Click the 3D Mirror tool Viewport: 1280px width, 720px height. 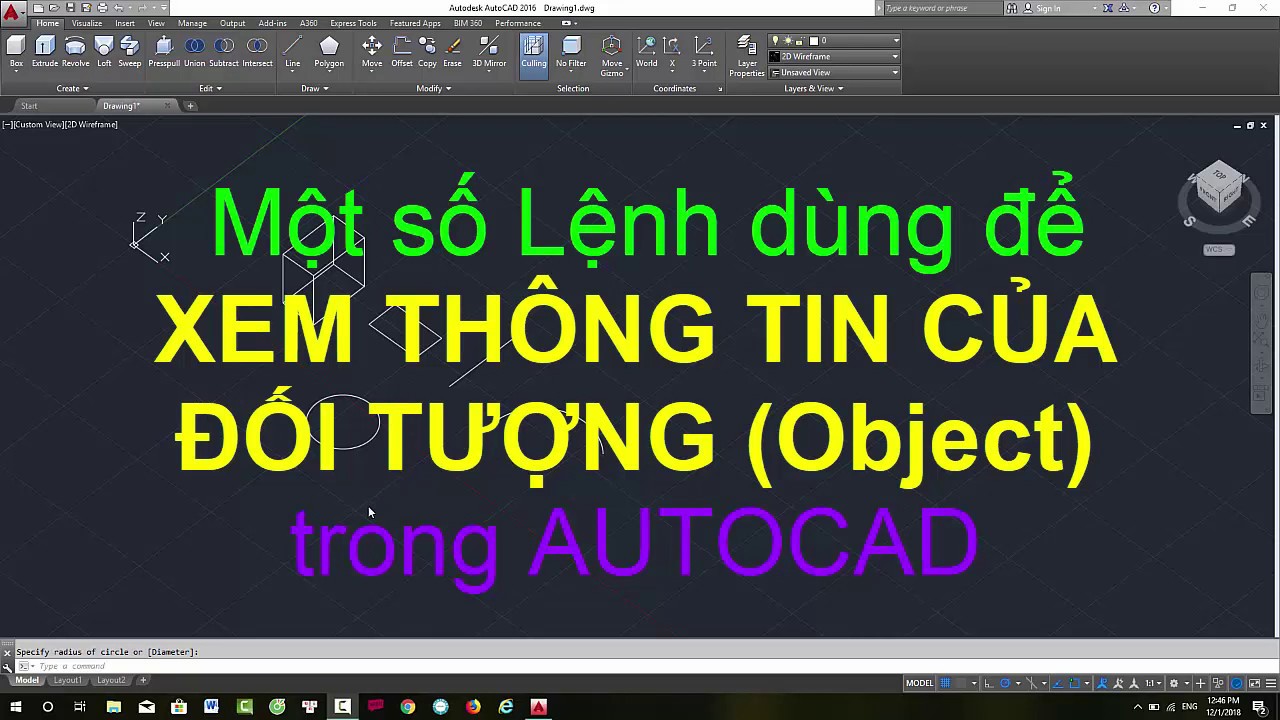pos(489,52)
